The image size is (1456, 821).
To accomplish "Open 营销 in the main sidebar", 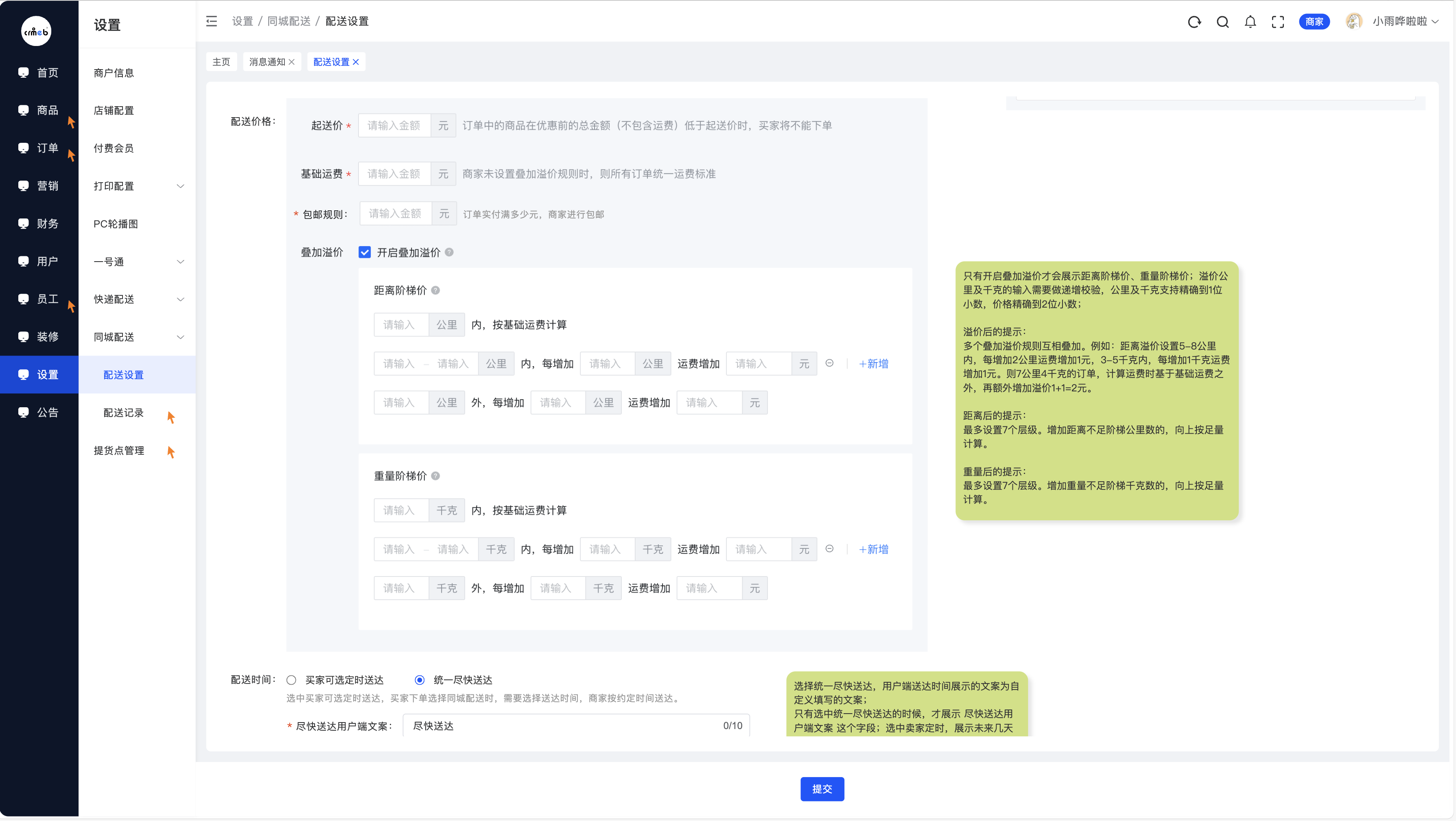I will (x=39, y=186).
